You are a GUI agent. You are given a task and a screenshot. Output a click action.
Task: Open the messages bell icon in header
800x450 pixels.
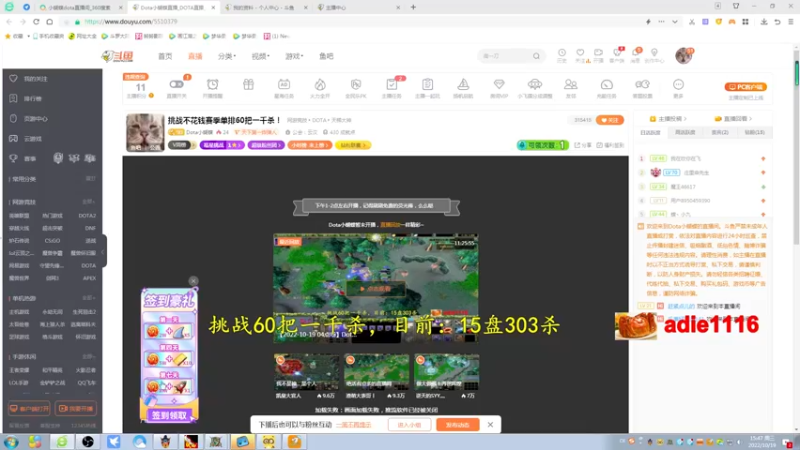(635, 55)
